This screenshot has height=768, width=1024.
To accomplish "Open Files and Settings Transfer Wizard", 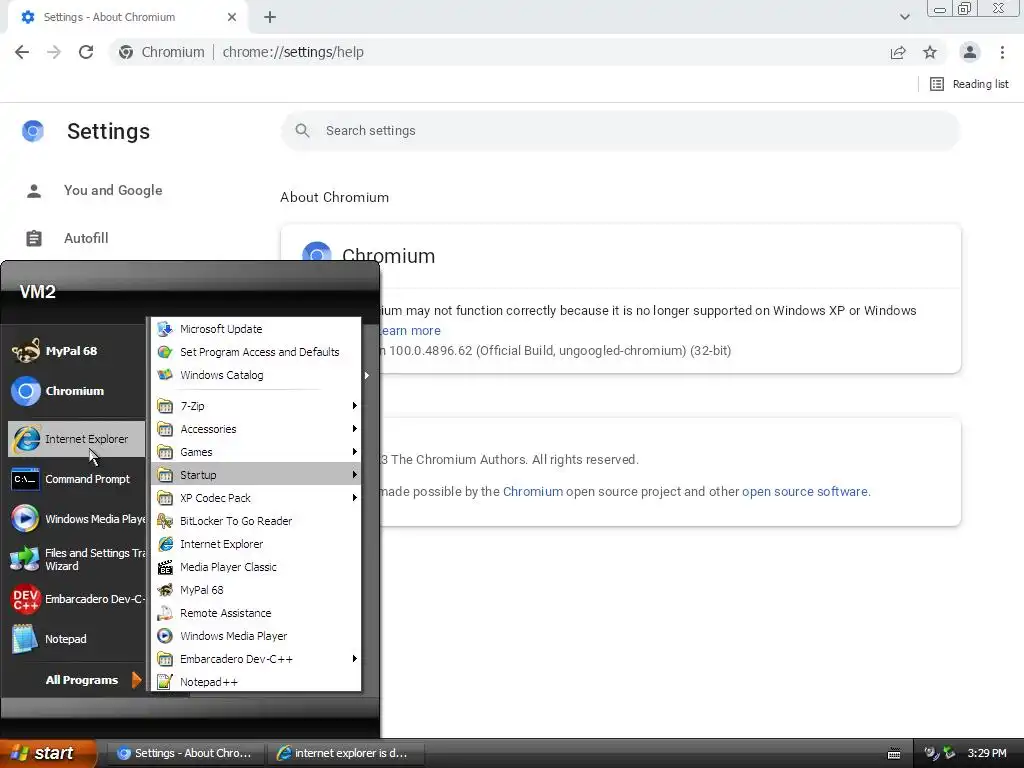I will pyautogui.click(x=76, y=559).
